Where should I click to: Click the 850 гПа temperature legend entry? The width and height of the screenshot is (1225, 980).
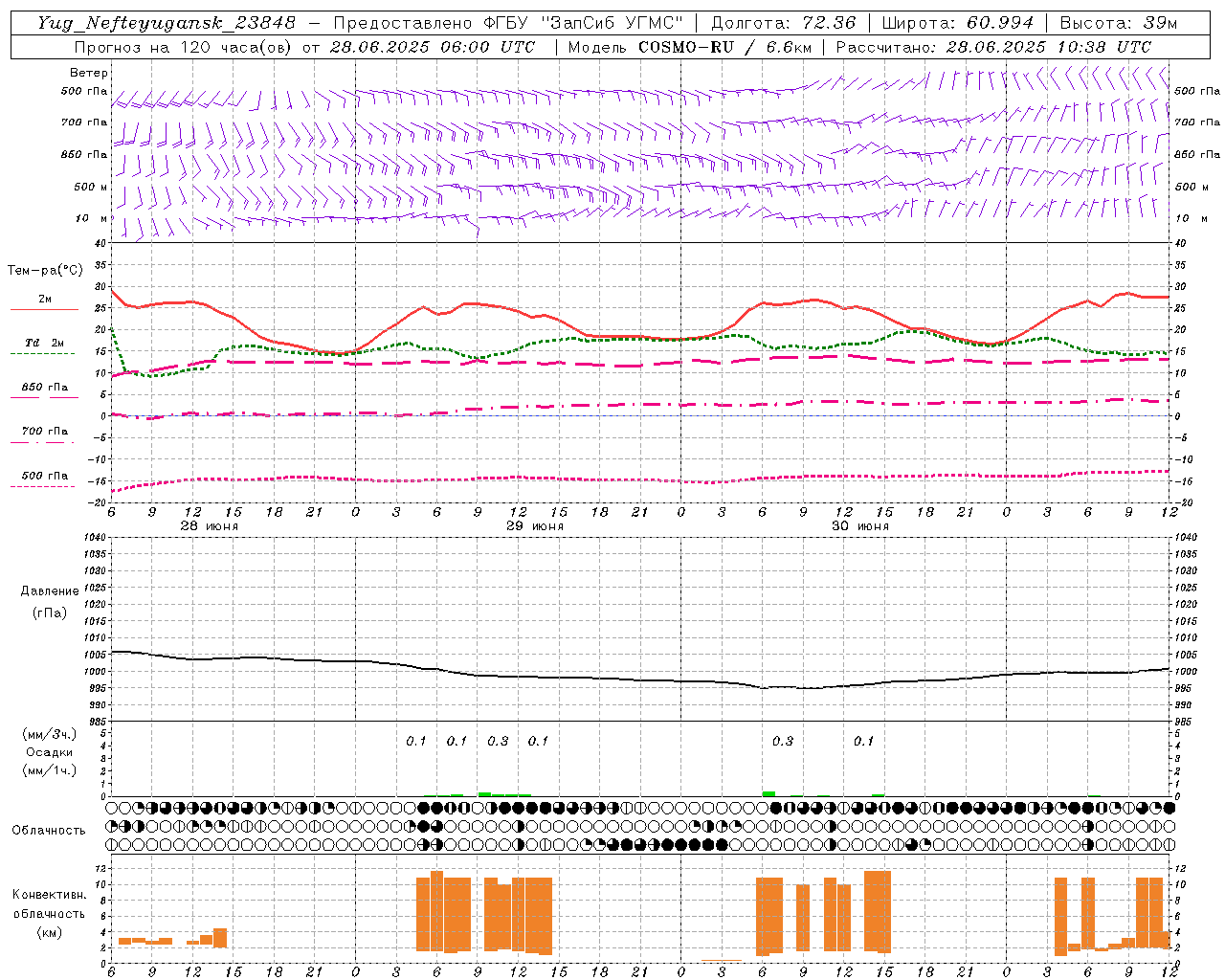coord(45,388)
